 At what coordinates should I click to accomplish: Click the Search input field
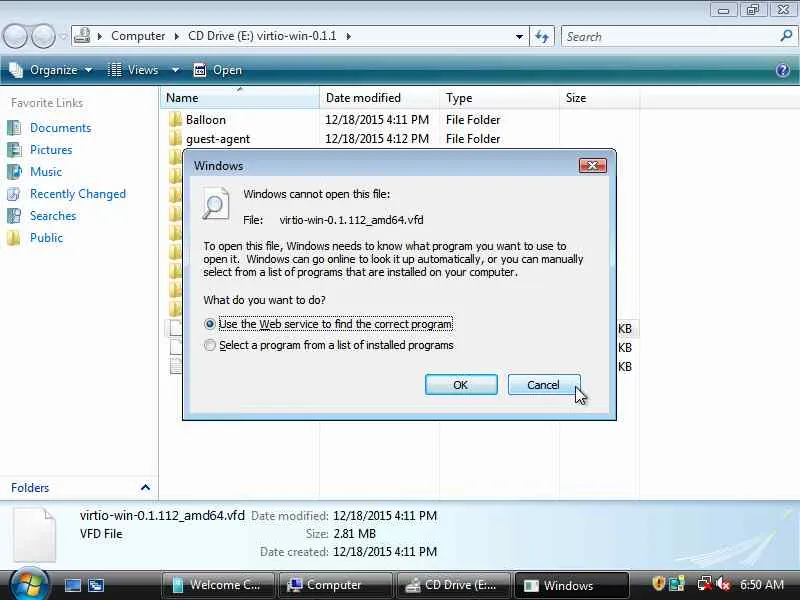671,36
